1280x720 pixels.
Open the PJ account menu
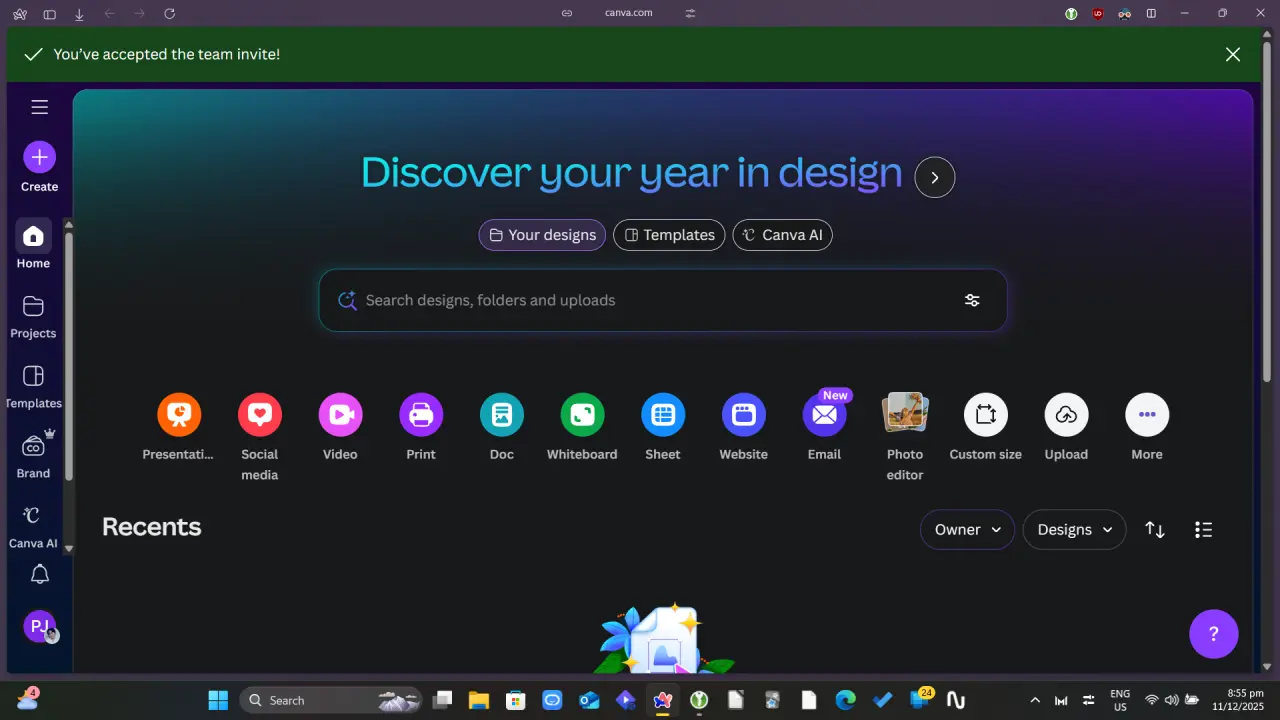[x=40, y=627]
